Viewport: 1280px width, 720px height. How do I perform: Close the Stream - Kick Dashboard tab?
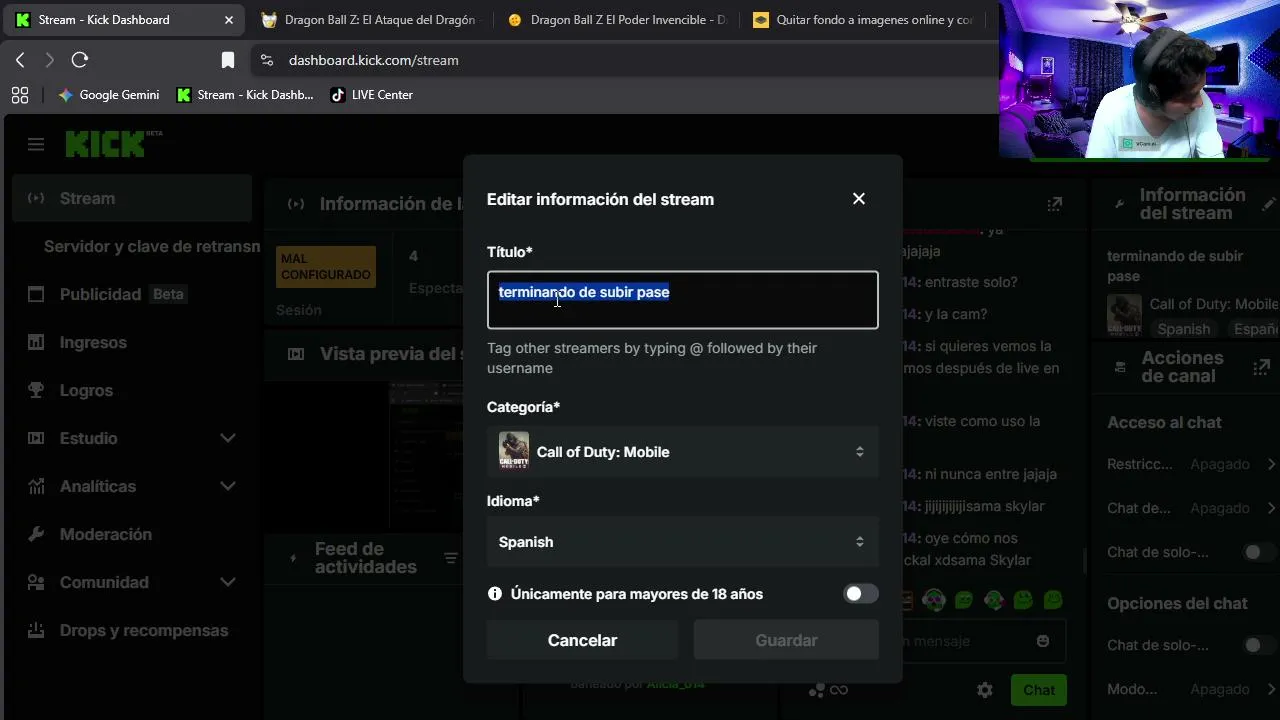pyautogui.click(x=229, y=20)
